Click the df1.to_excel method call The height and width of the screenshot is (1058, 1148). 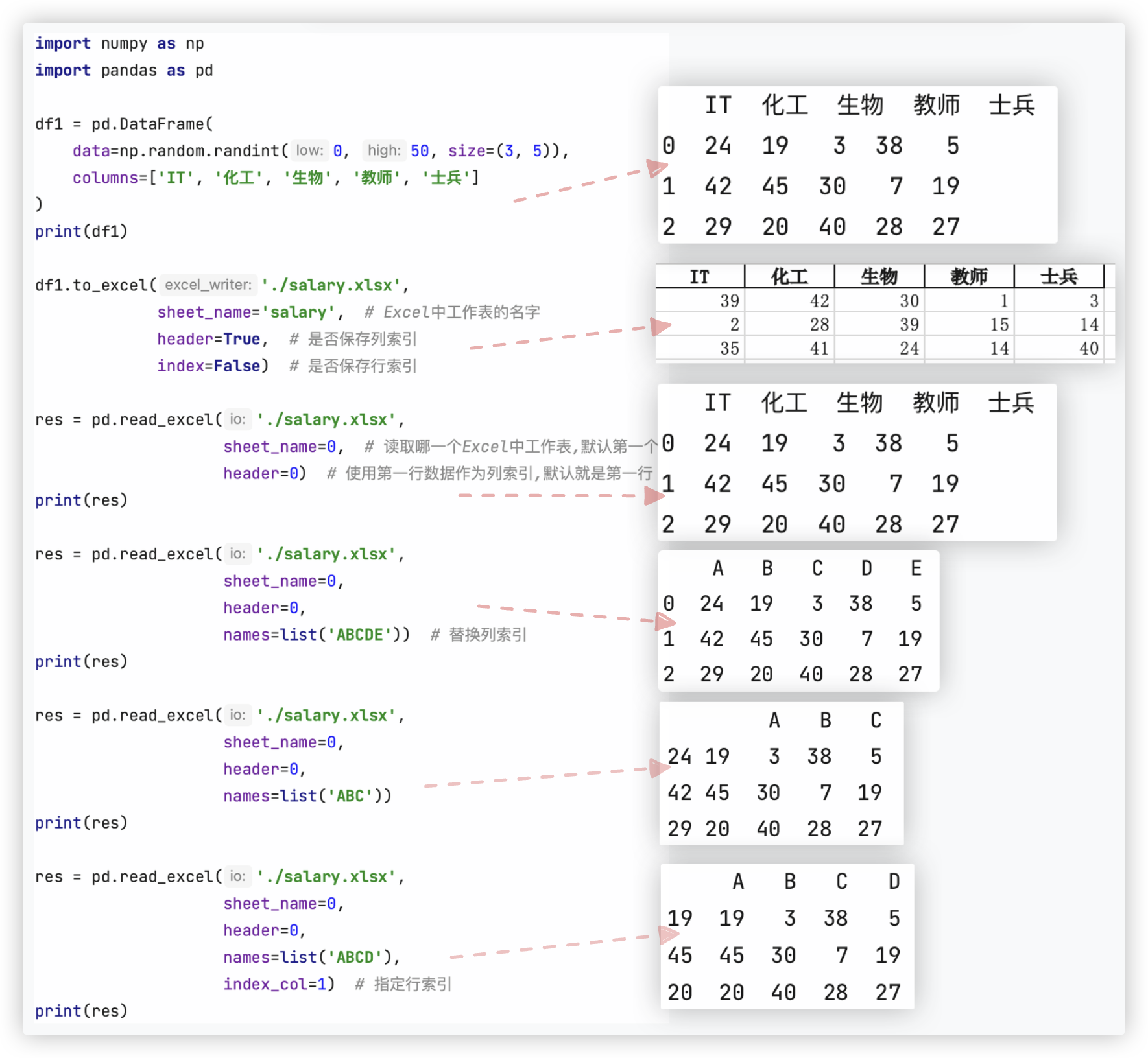tap(95, 285)
